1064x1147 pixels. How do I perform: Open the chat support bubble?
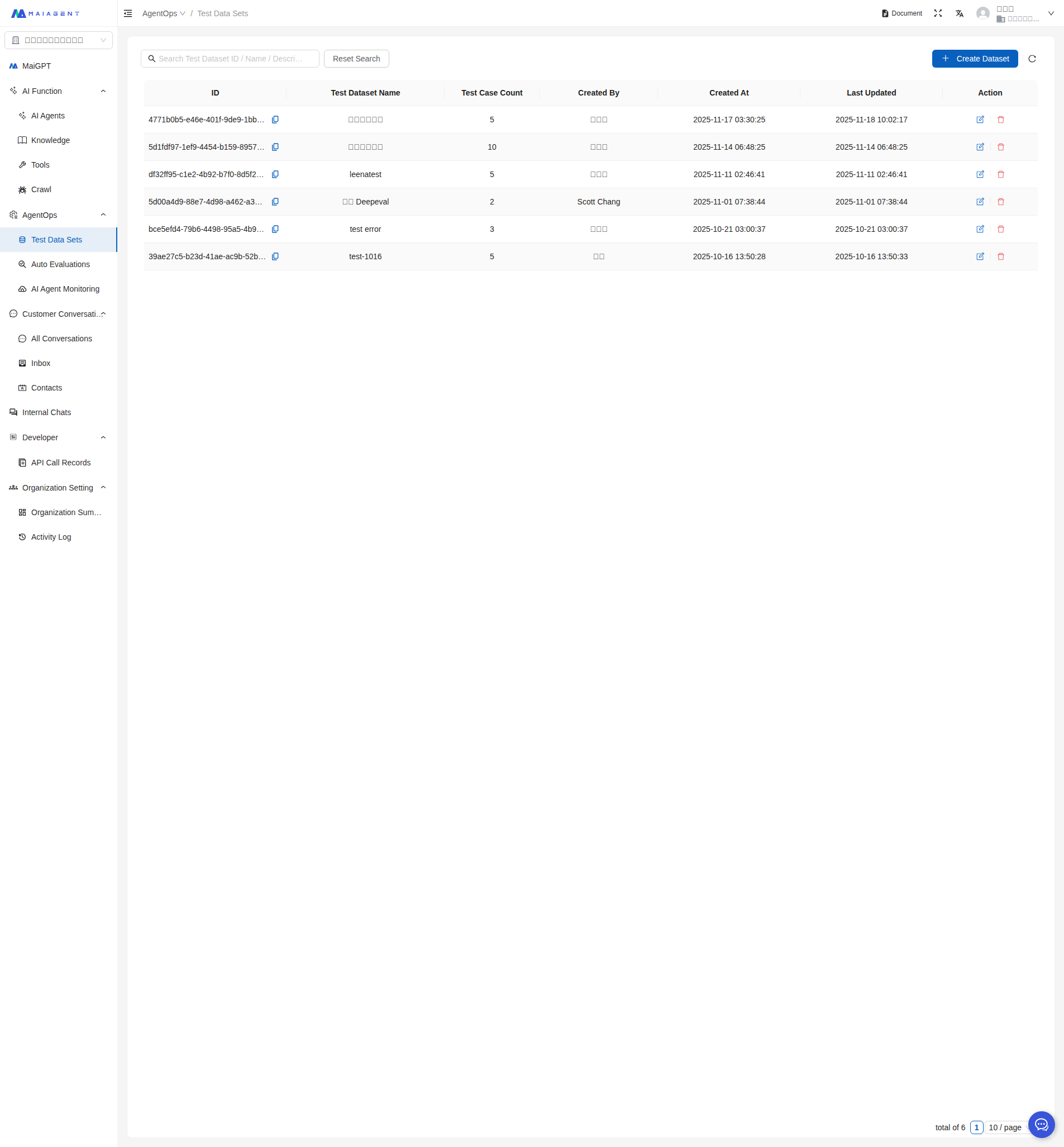coord(1041,1124)
